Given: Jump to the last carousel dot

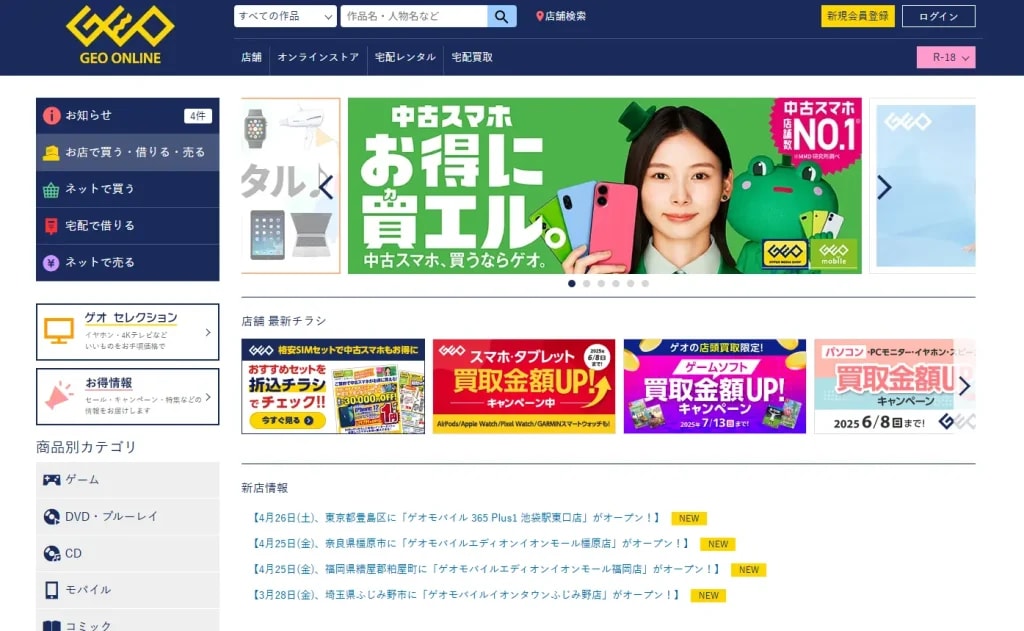Looking at the screenshot, I should click(x=645, y=283).
